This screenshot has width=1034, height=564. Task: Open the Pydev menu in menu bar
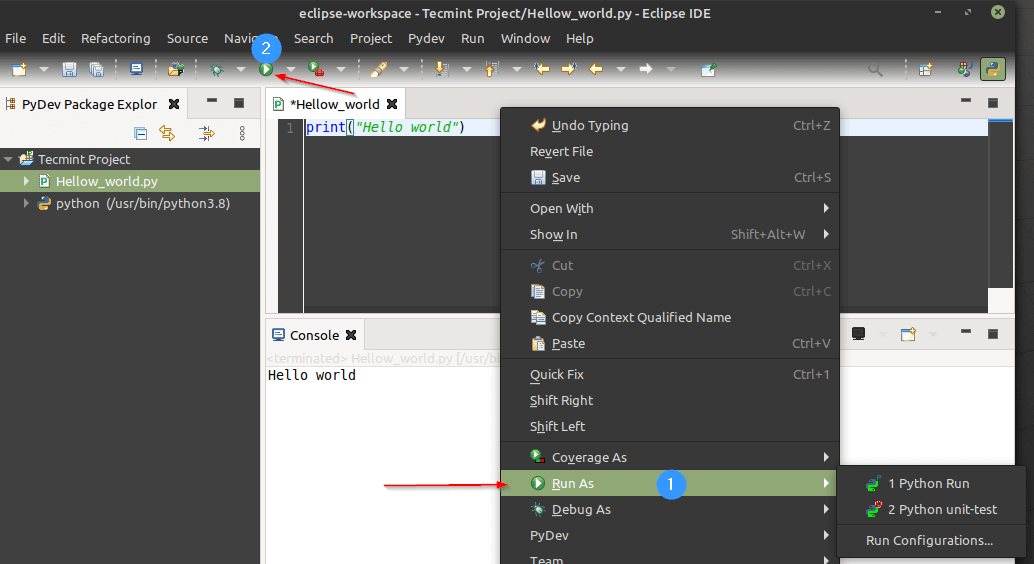[426, 38]
